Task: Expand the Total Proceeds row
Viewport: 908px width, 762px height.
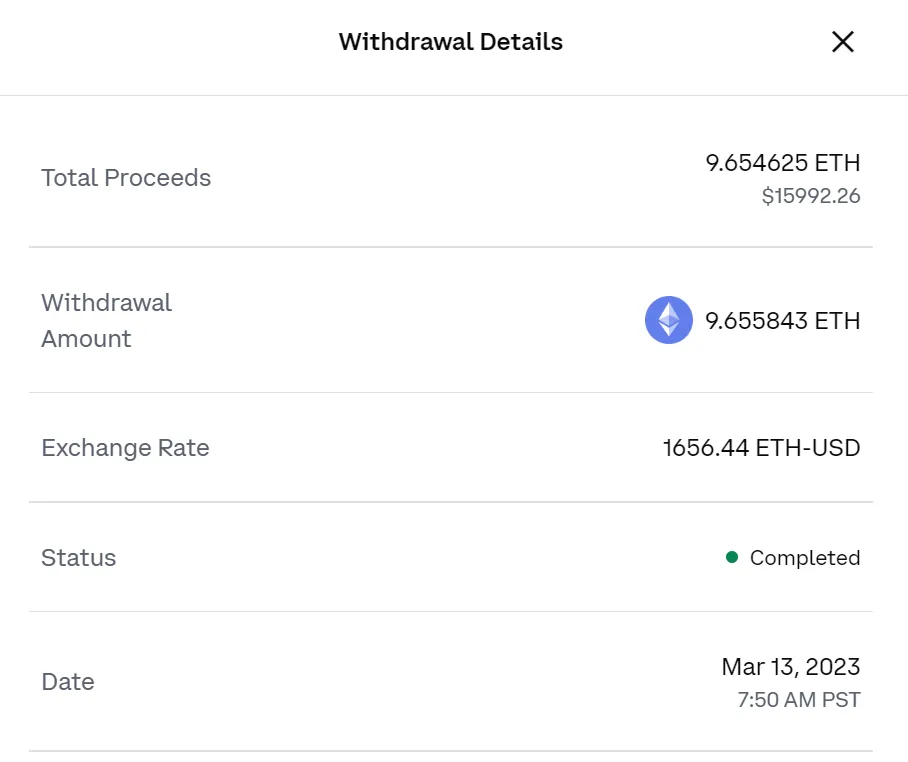Action: 450,178
